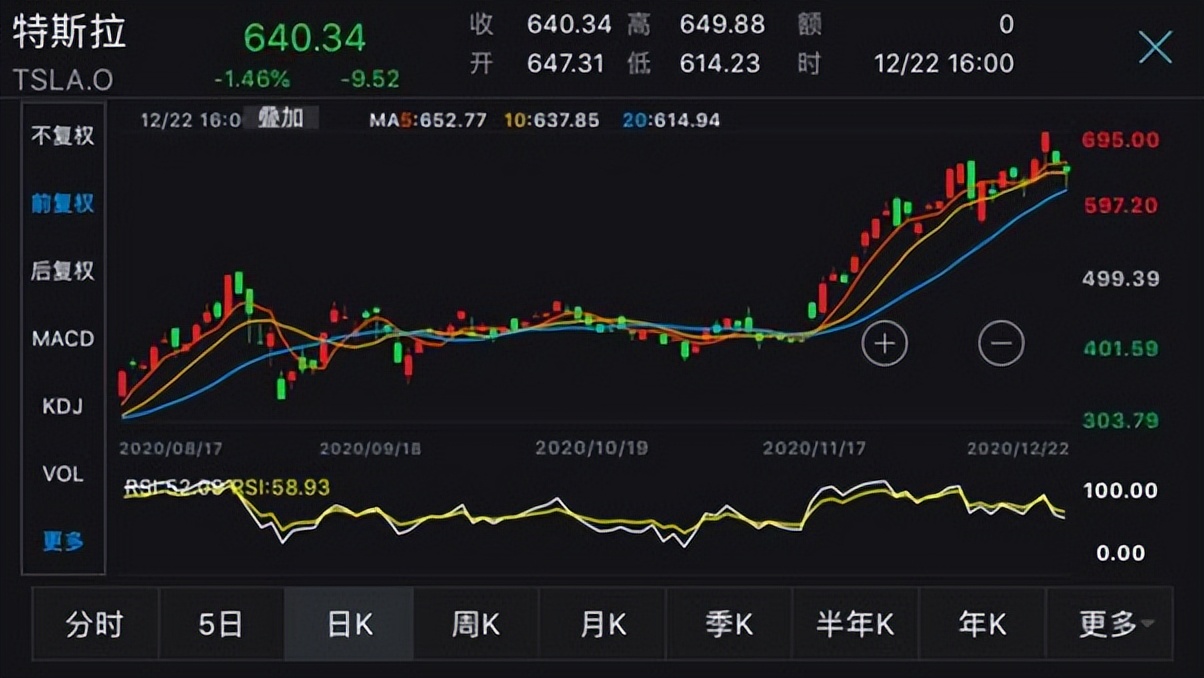The image size is (1204, 678).
Task: Zoom out the chart with minus icon
Action: (x=1001, y=344)
